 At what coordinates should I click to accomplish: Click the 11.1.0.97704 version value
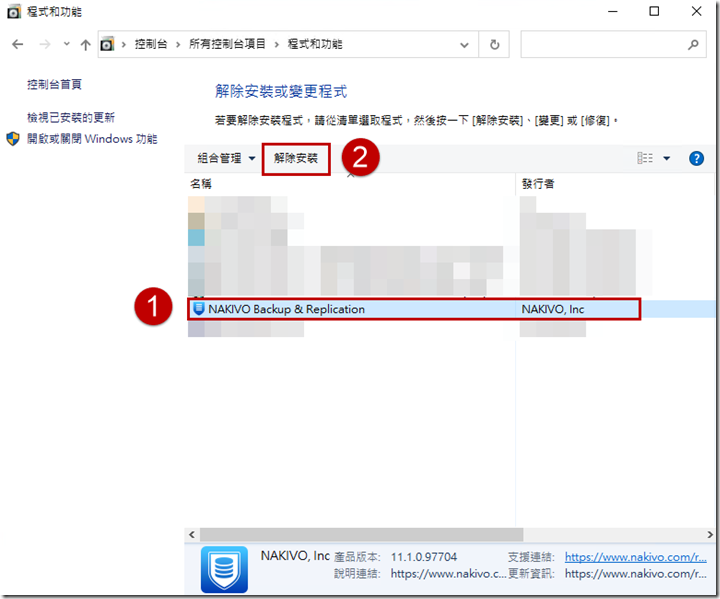coord(424,557)
